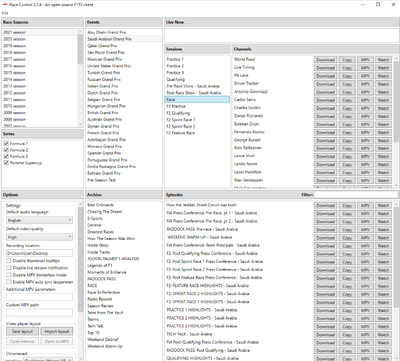Open Daniel Ricciardo channel in MPV
The image size is (400, 361).
[x=365, y=116]
